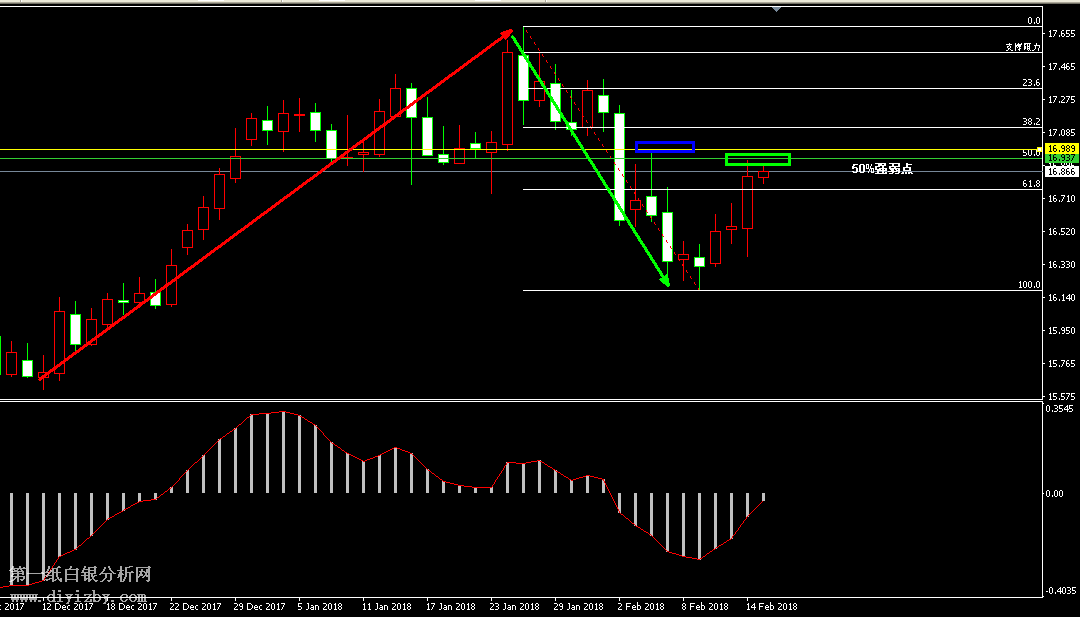
Task: Click the 8 Feb 2018 date on time axis
Action: (x=705, y=606)
